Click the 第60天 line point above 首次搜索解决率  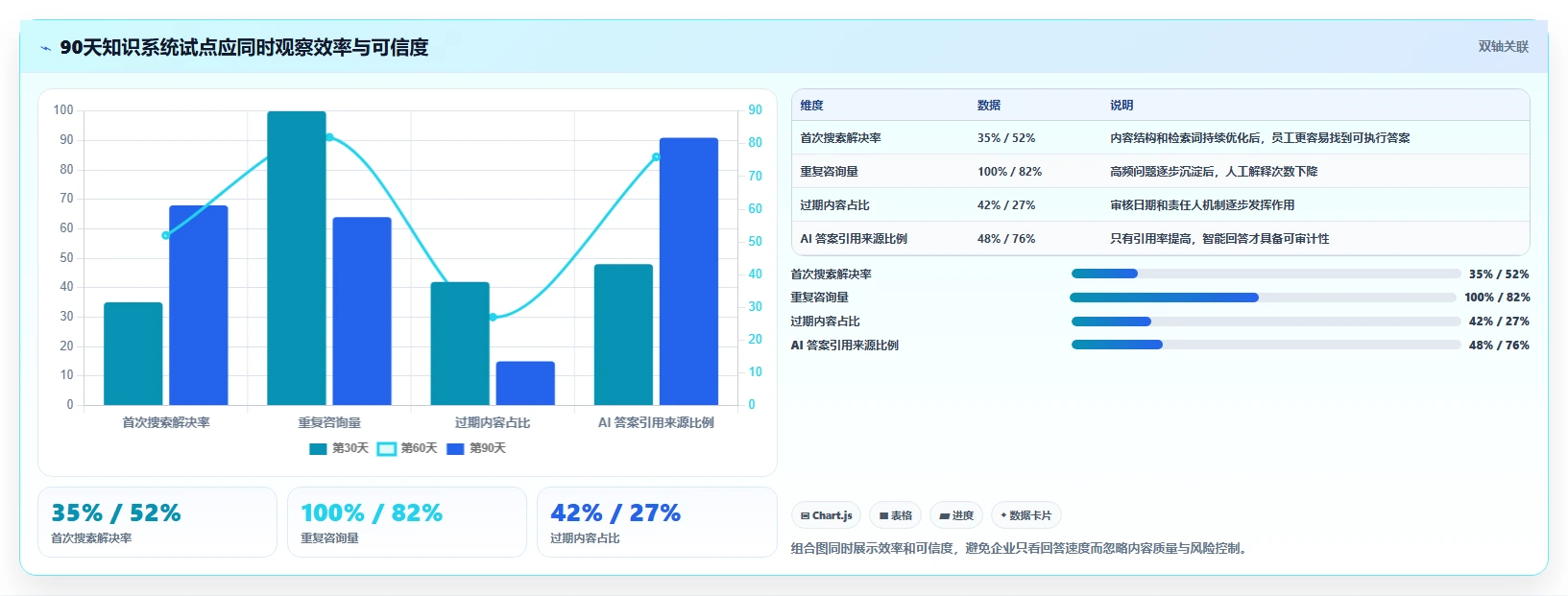tap(166, 235)
